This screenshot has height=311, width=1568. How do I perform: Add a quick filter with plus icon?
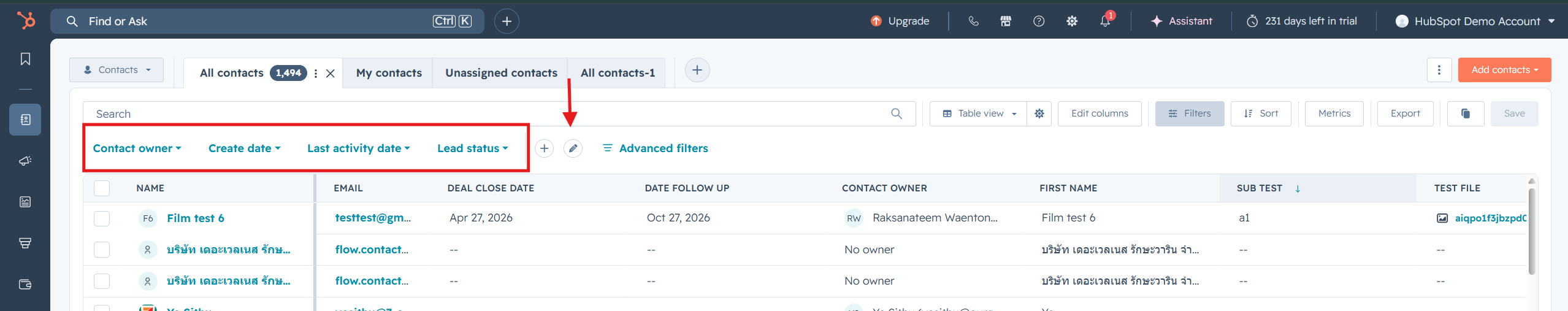coord(544,148)
